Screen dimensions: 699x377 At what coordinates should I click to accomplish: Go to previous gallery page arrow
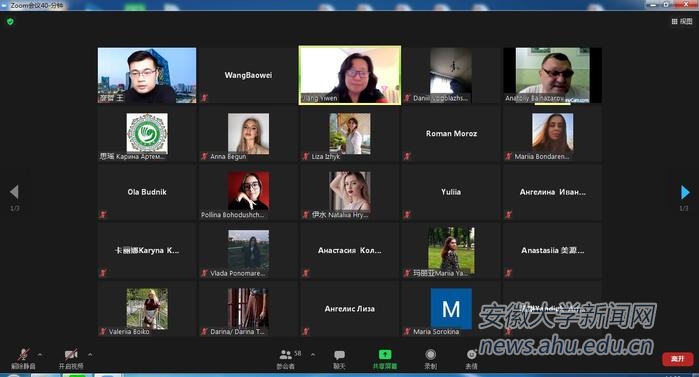(14, 192)
